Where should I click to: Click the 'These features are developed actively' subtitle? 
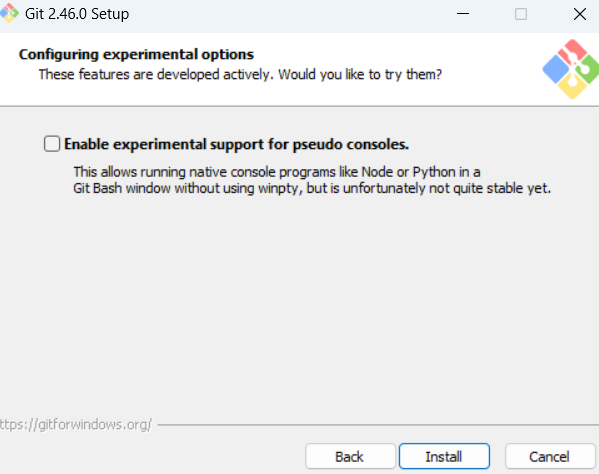tap(240, 74)
